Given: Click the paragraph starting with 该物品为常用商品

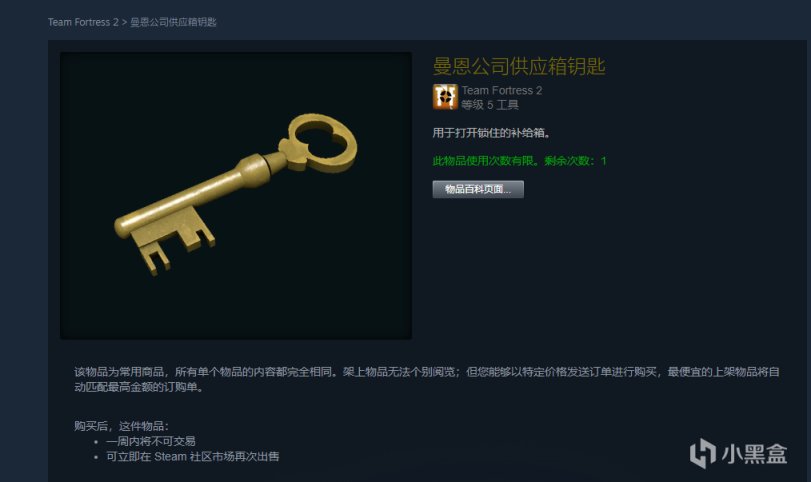Looking at the screenshot, I should coord(427,379).
